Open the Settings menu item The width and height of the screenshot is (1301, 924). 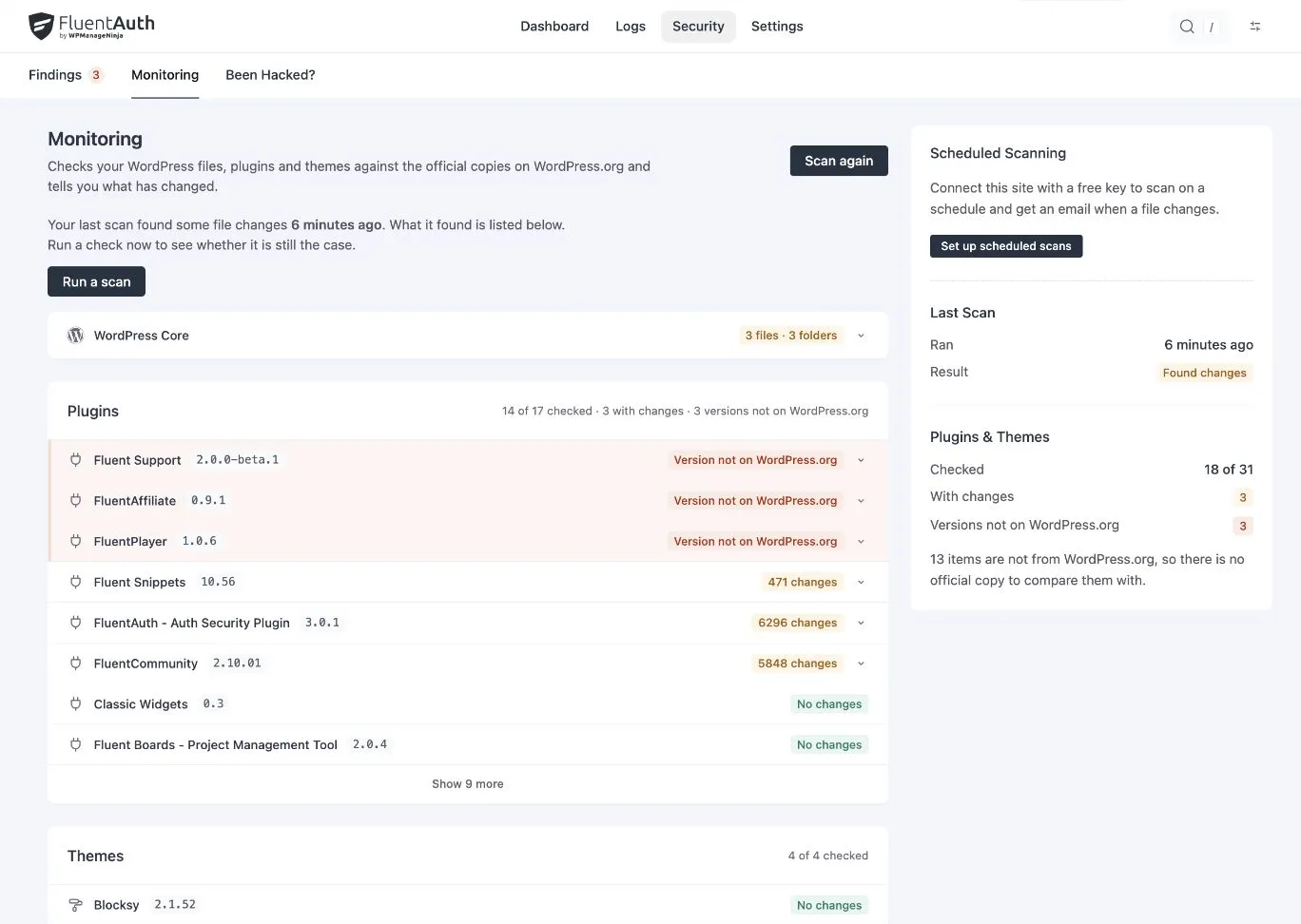tap(777, 27)
